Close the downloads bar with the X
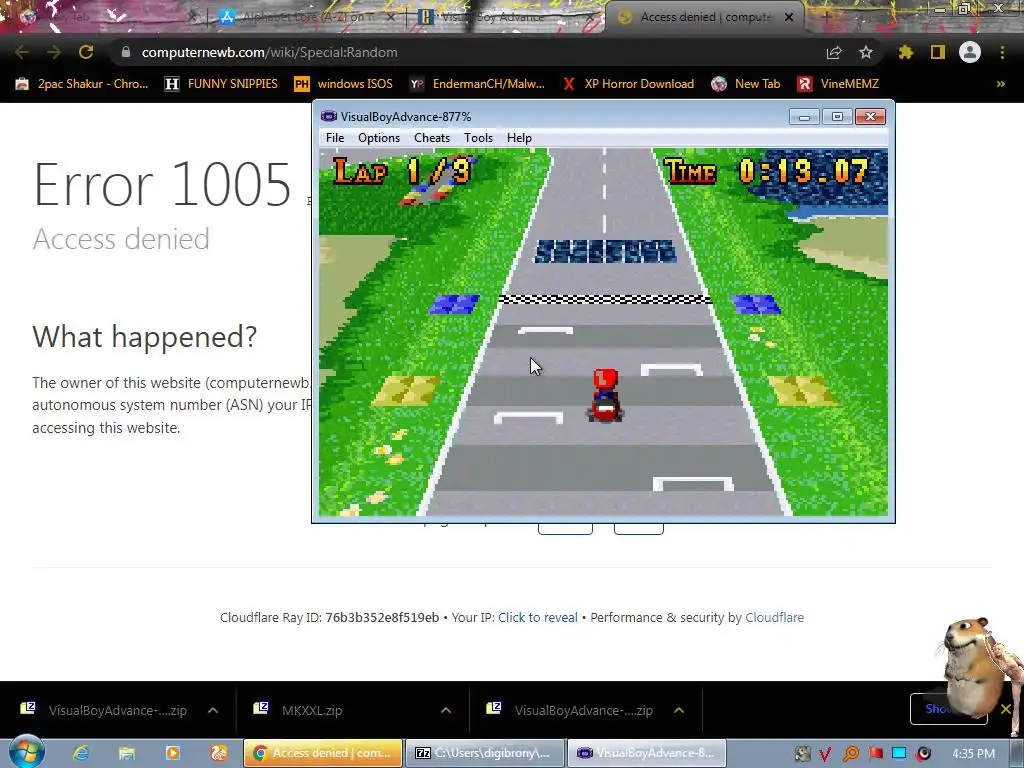The height and width of the screenshot is (768, 1024). pyautogui.click(x=1006, y=709)
